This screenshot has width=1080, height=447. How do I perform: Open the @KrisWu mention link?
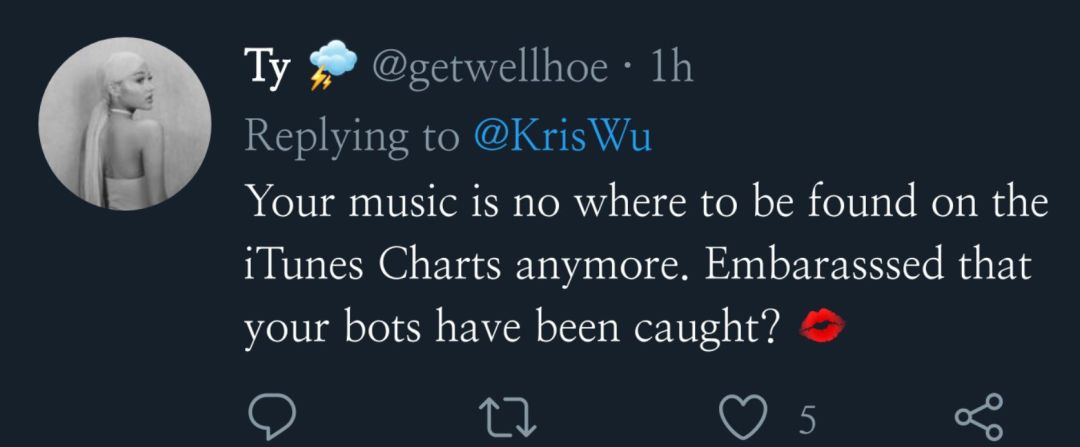point(562,137)
